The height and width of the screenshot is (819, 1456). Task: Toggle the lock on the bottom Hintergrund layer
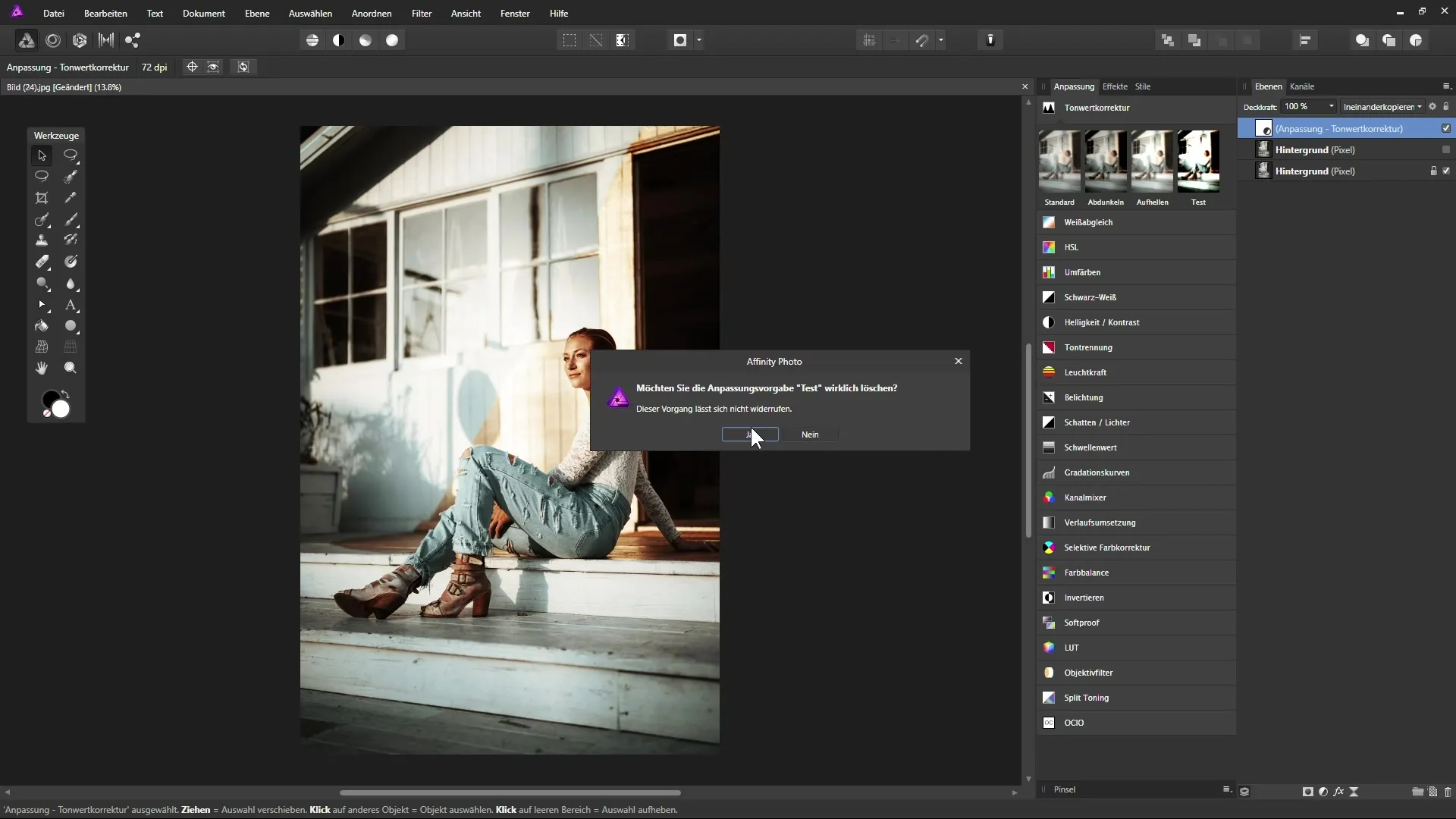coord(1433,171)
